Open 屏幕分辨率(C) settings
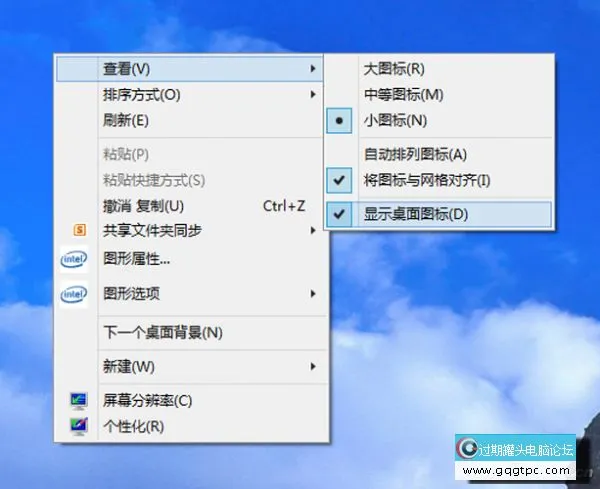The image size is (600, 489). (x=190, y=401)
